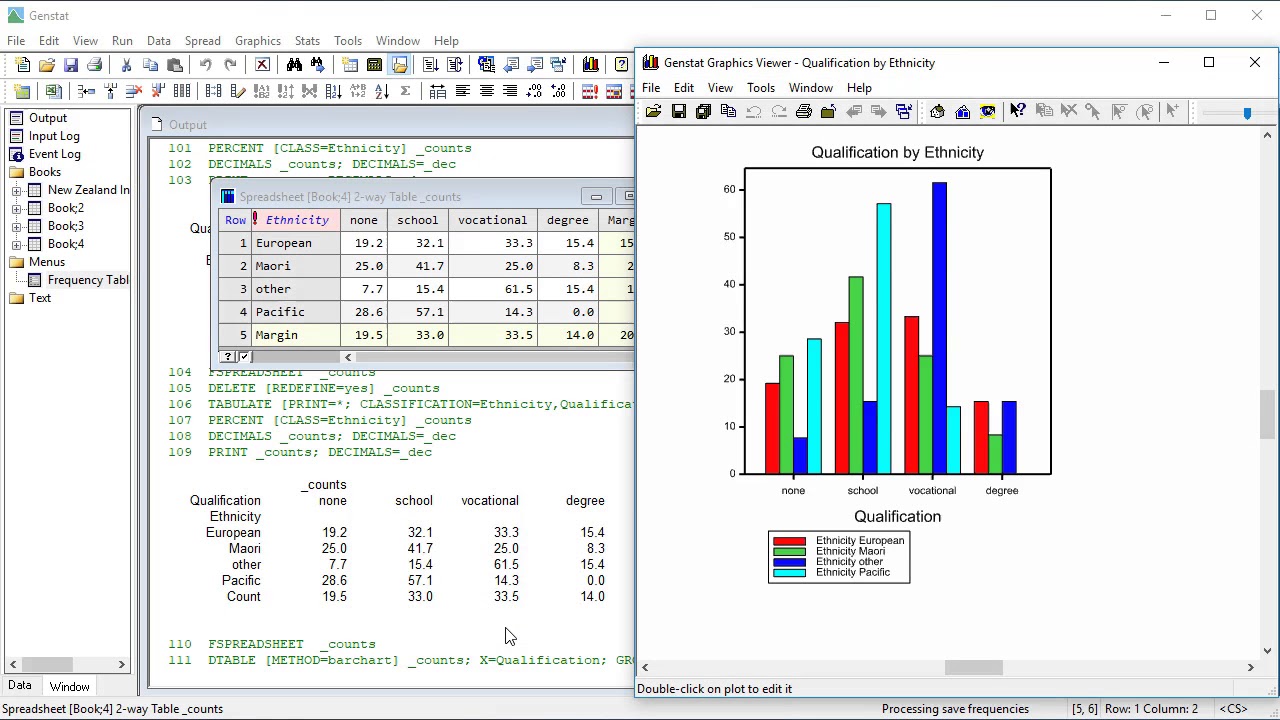Select the Text folder in navigation tree
Image resolution: width=1280 pixels, height=720 pixels.
tap(40, 298)
